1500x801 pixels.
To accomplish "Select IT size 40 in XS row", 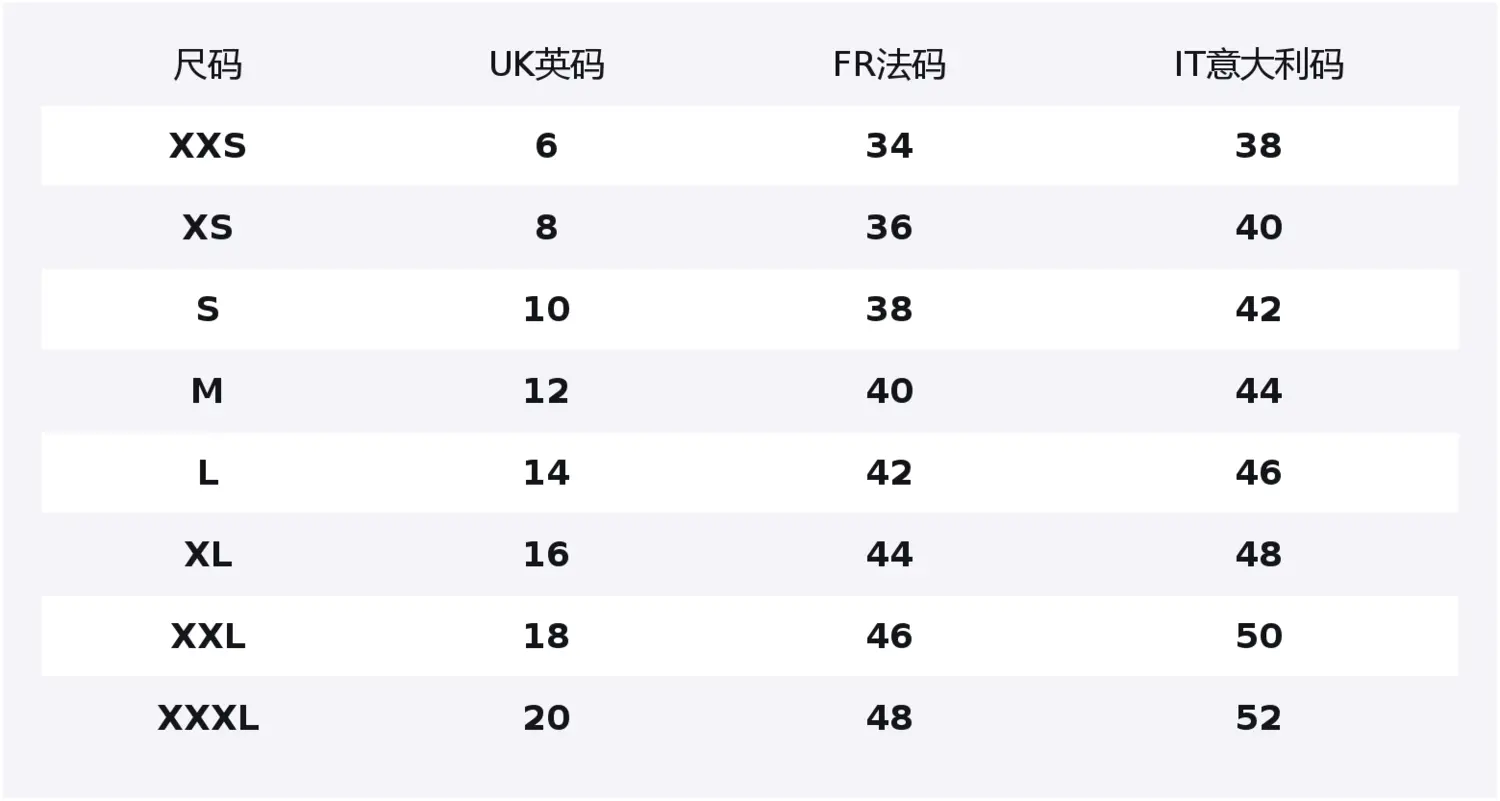I will (1258, 228).
